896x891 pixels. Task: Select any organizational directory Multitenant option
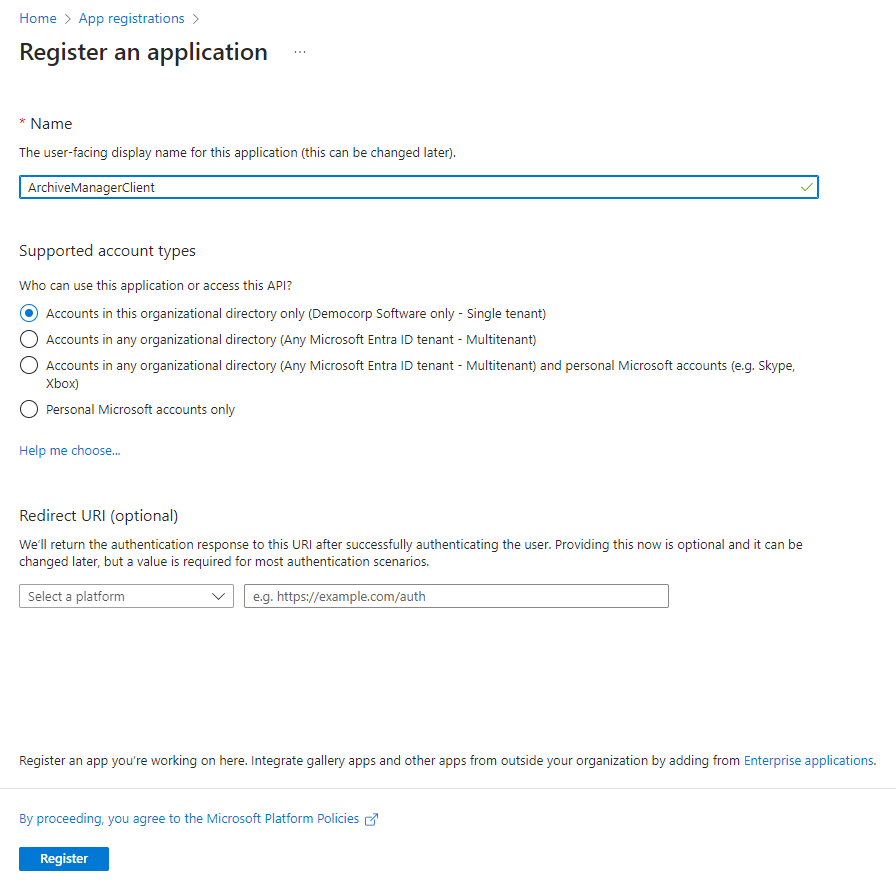[29, 339]
